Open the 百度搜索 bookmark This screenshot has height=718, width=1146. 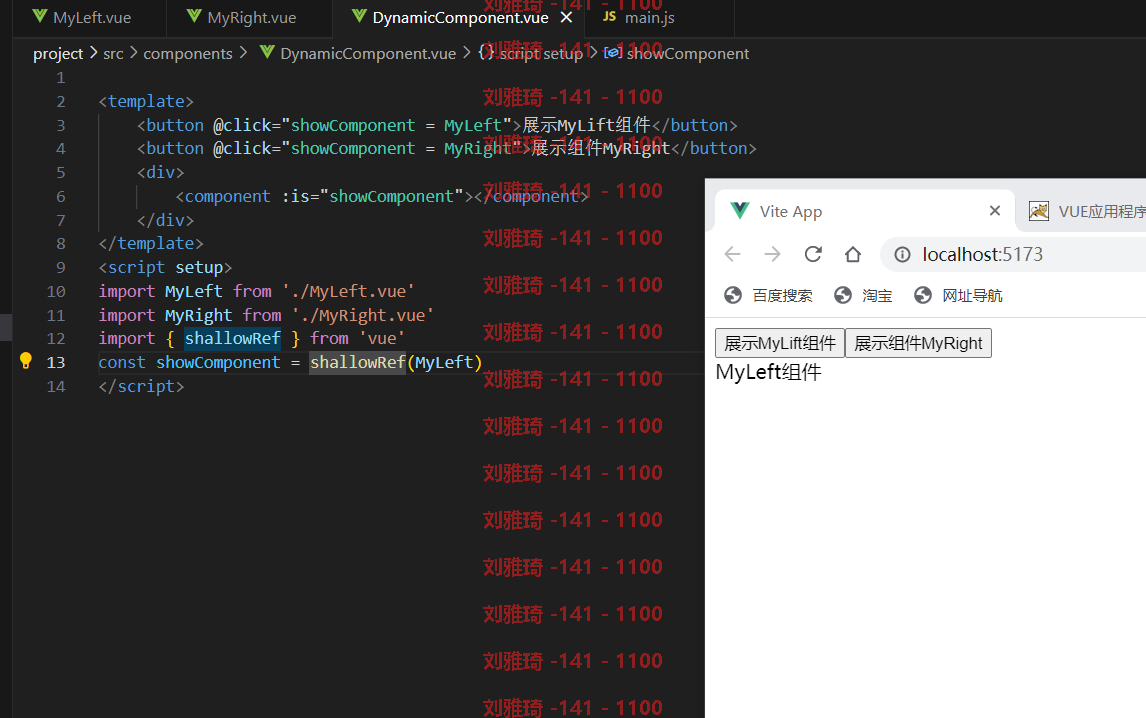[768, 295]
